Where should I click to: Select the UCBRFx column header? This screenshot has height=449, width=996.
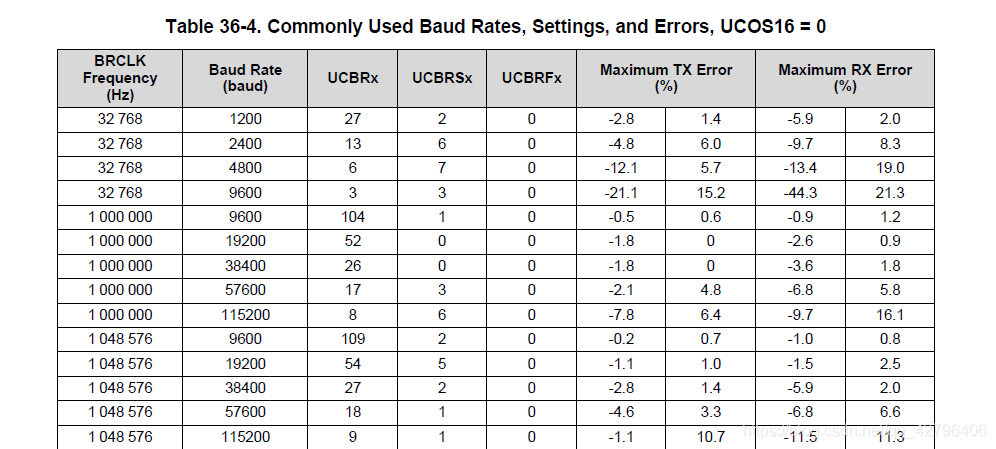pos(531,78)
